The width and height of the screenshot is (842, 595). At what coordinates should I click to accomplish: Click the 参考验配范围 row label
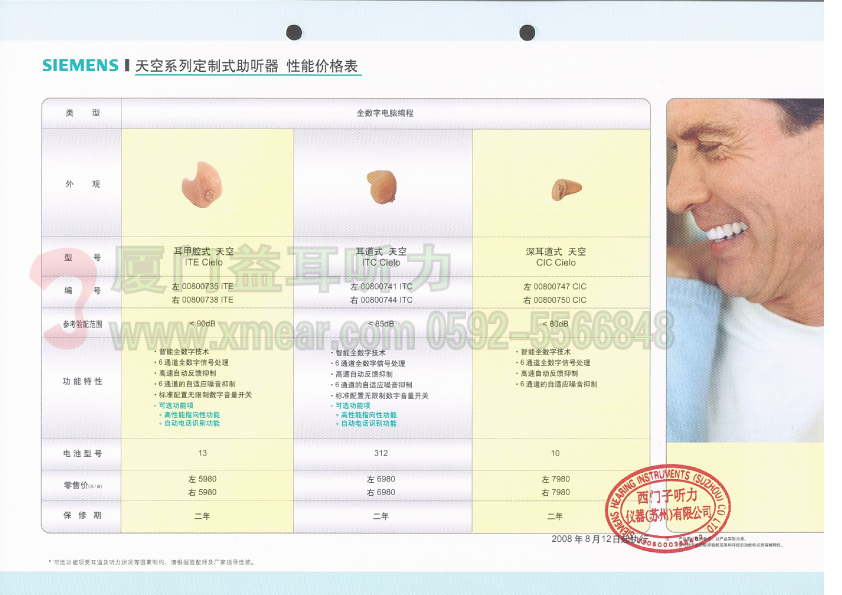click(x=82, y=324)
